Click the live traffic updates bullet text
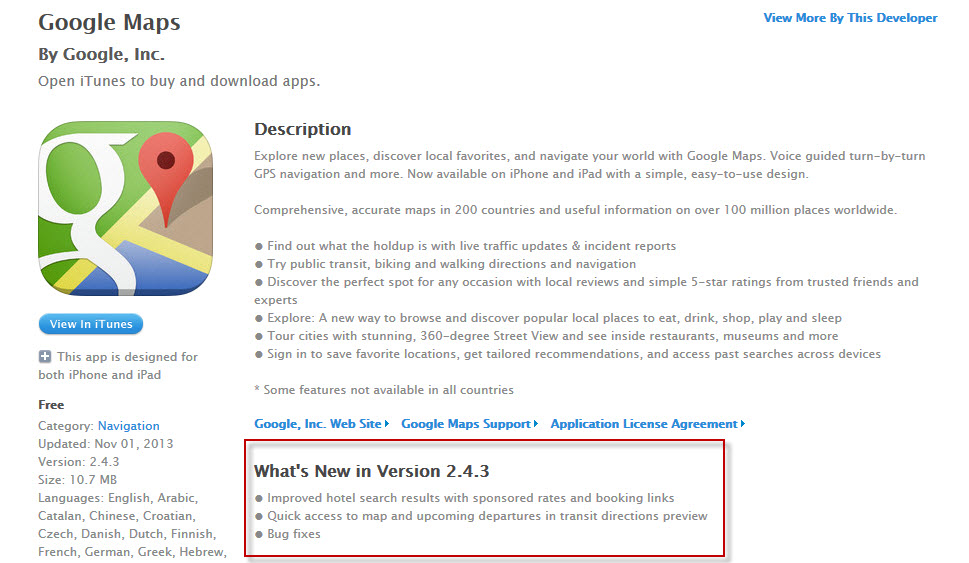969x563 pixels. coord(465,246)
